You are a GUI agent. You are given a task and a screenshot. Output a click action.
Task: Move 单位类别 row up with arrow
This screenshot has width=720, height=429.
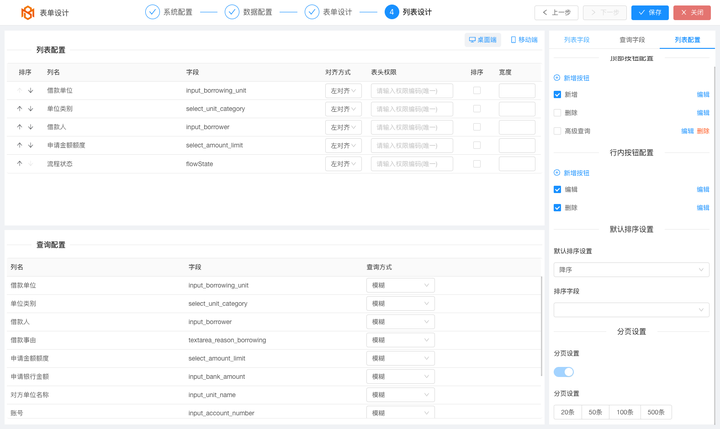point(19,109)
